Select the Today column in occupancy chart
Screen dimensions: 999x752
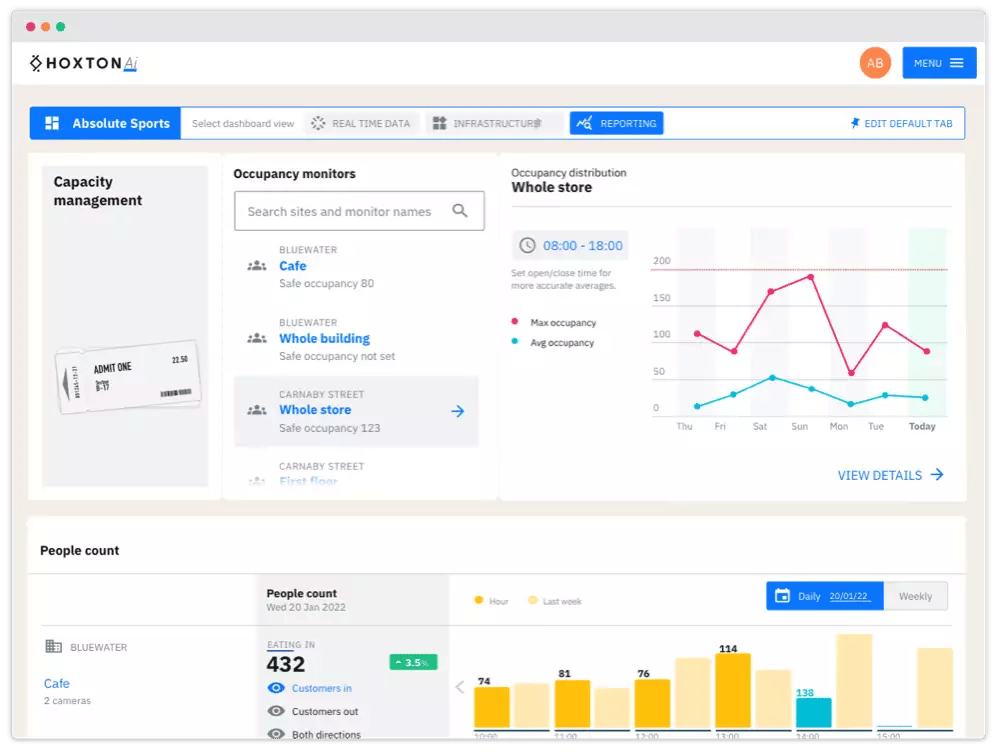click(x=927, y=322)
